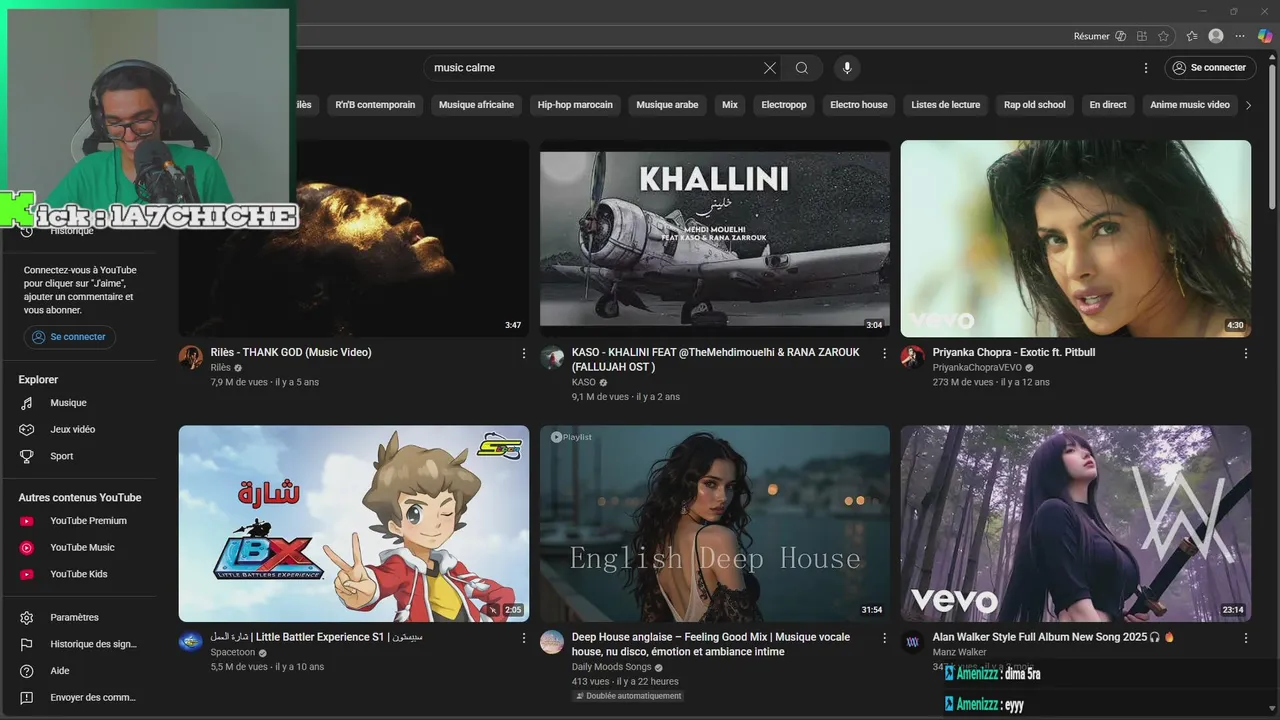Select the Mix filter chip
Screen dimensions: 1280x720
click(730, 105)
